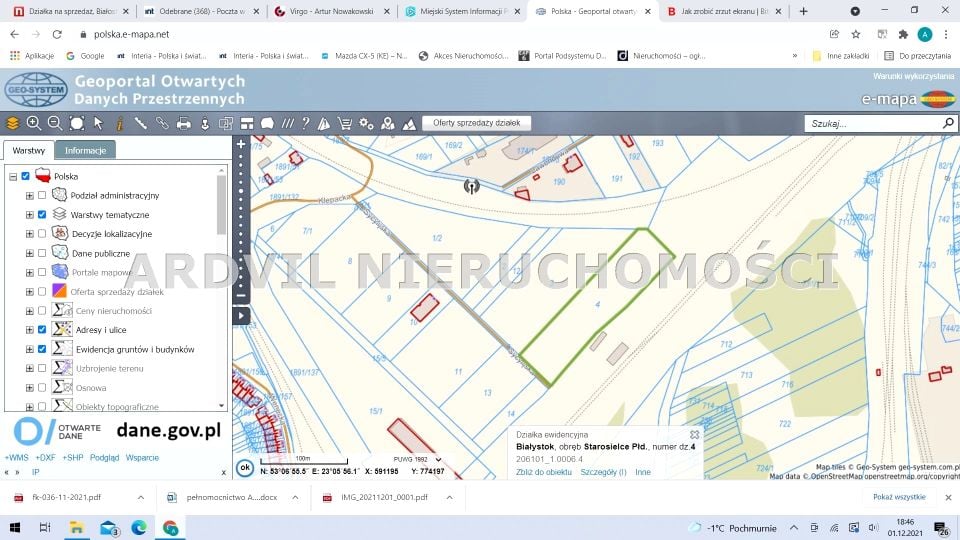
Task: Click the polygon shape toolbar icon
Action: click(x=267, y=123)
